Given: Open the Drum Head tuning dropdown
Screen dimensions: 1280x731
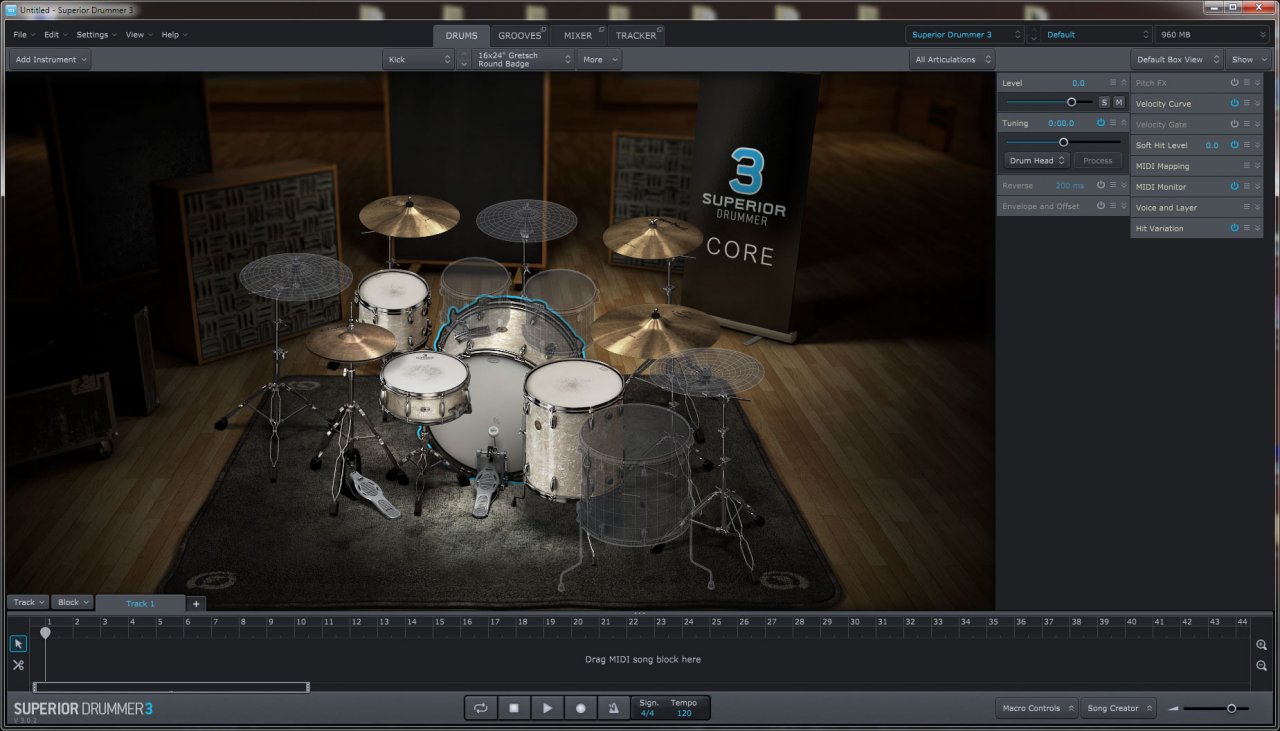Looking at the screenshot, I should point(1037,160).
